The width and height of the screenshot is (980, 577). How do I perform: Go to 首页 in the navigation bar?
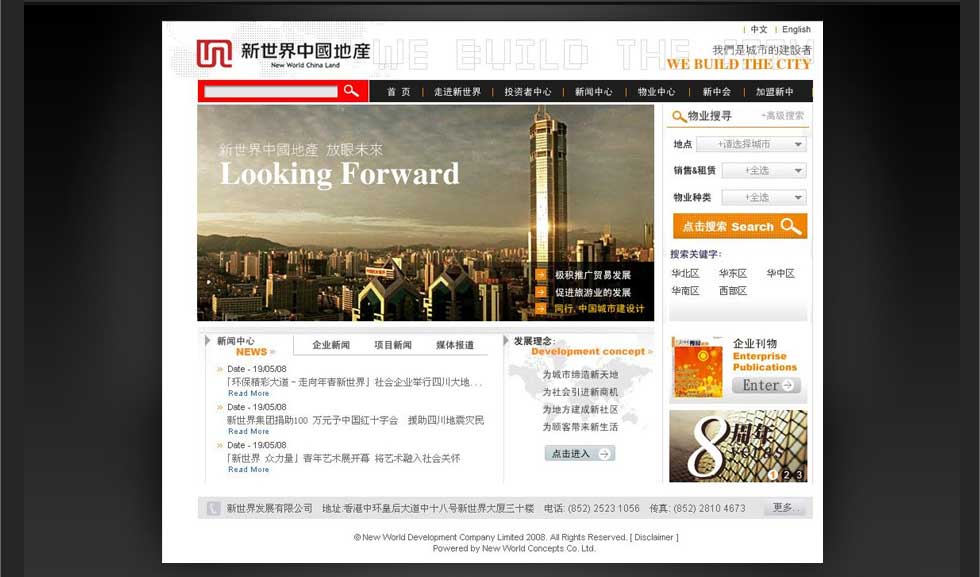(398, 92)
